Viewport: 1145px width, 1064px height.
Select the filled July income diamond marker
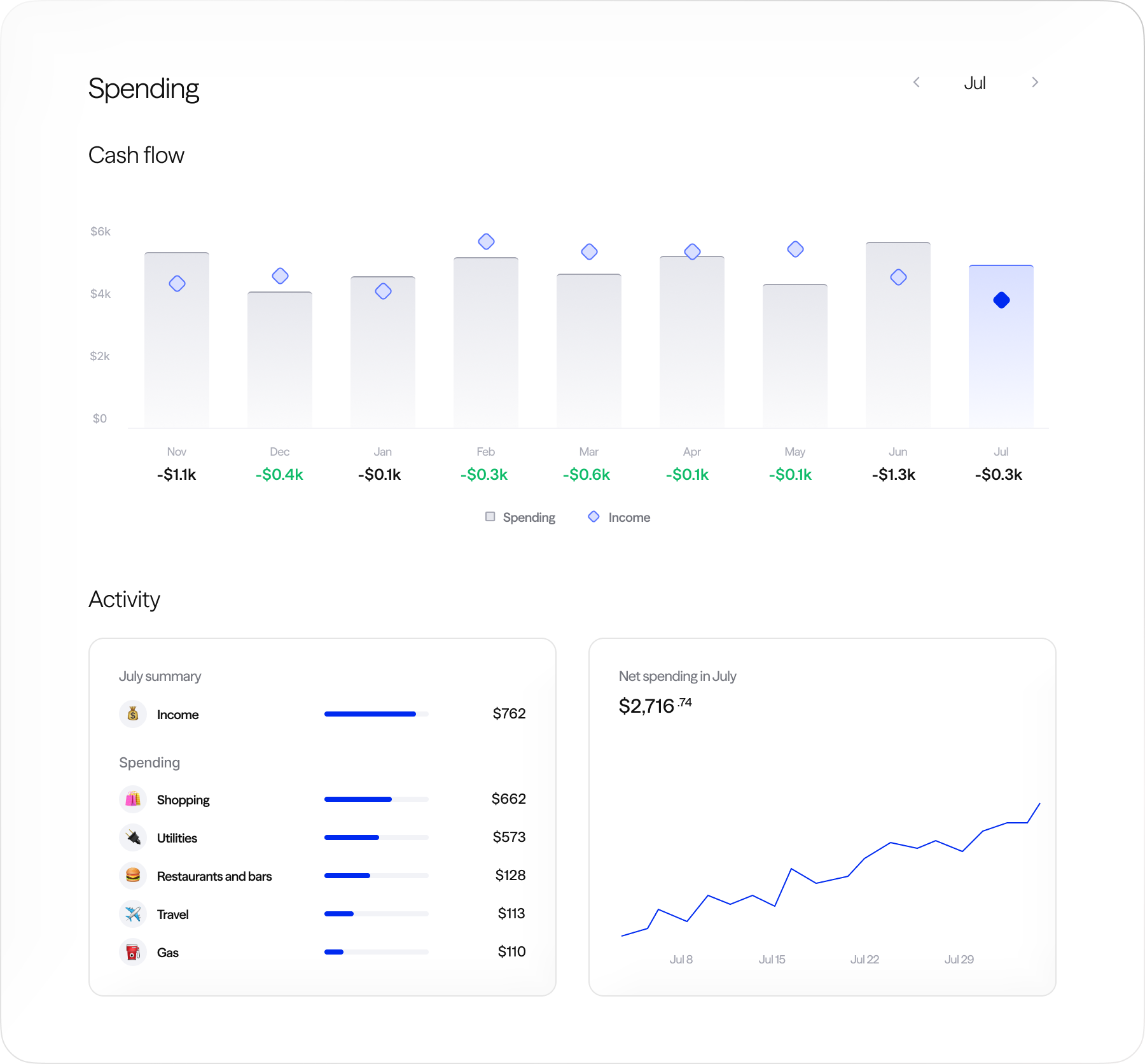click(1001, 300)
